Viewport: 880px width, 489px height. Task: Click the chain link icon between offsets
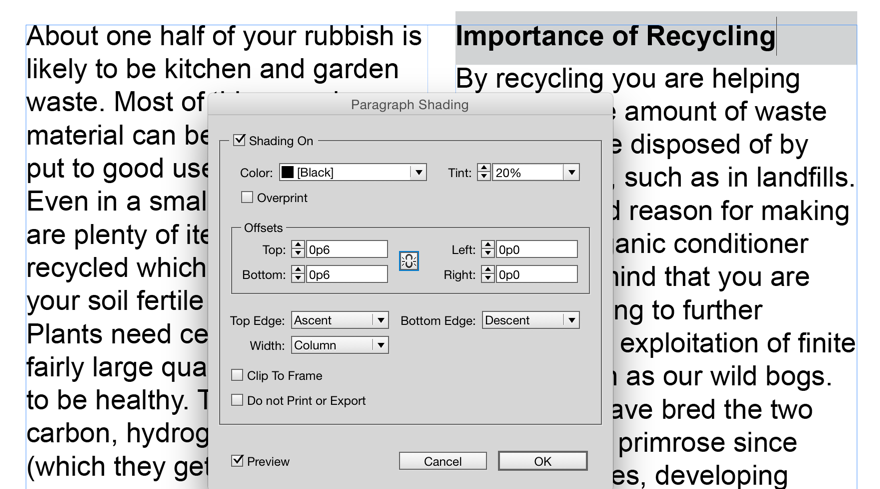point(409,261)
